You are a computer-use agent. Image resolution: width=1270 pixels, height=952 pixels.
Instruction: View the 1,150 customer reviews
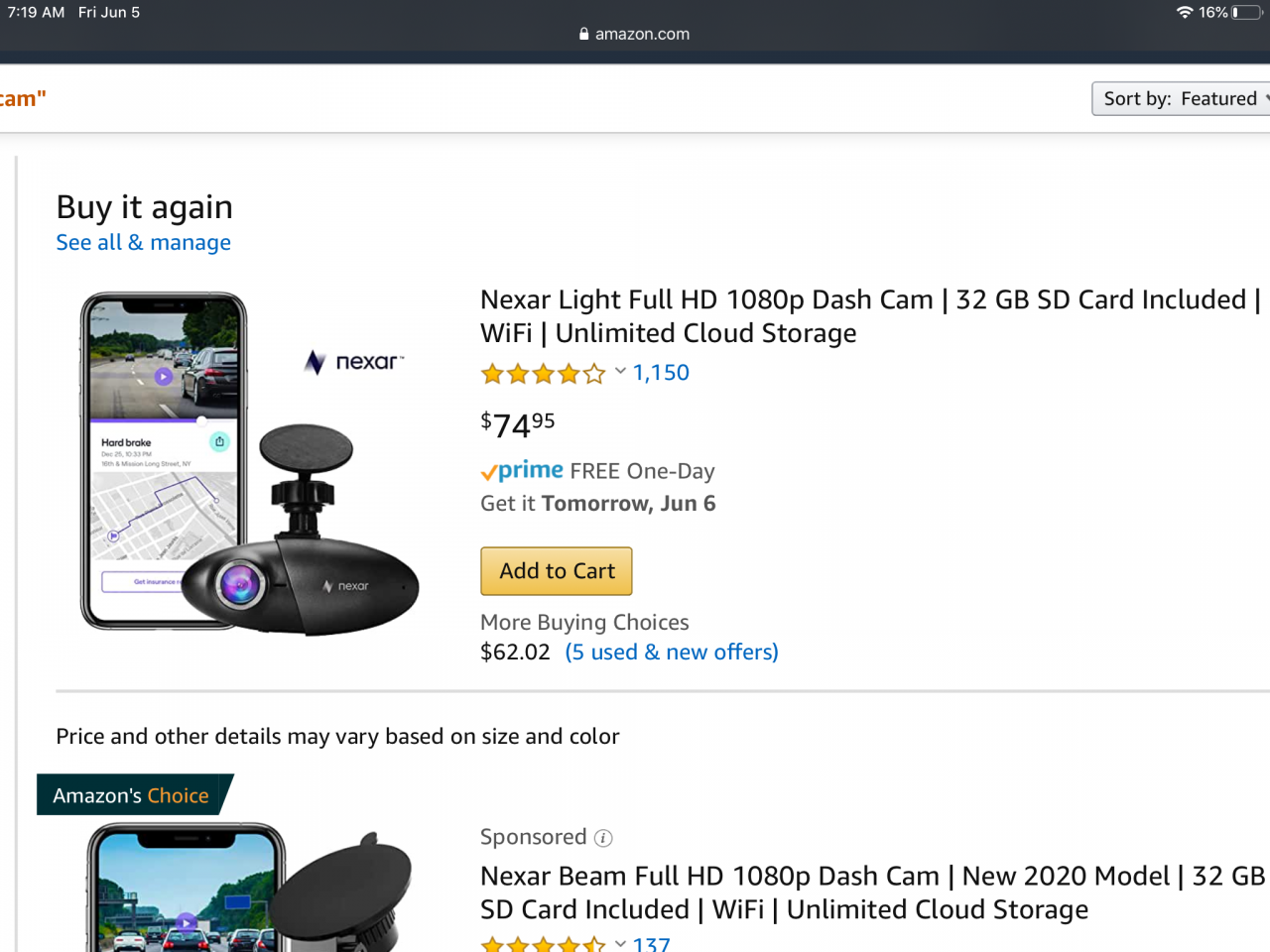[661, 373]
